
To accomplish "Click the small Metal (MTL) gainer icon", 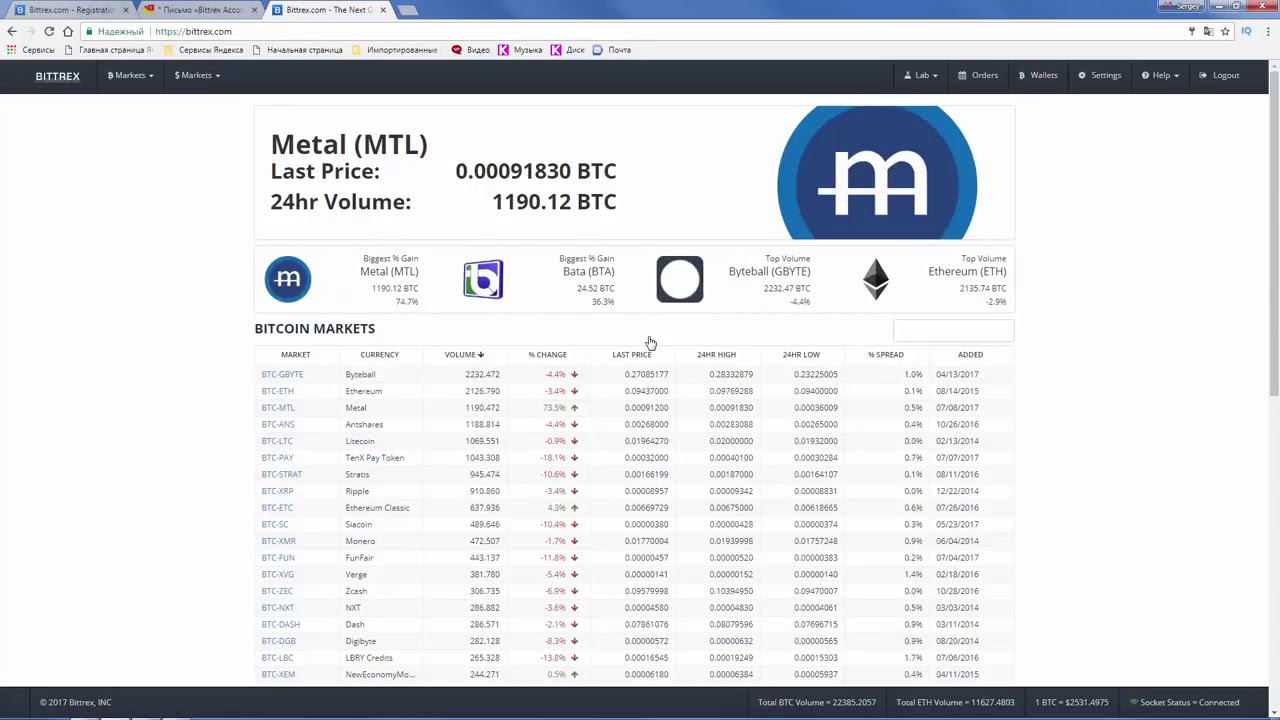I will 288,279.
